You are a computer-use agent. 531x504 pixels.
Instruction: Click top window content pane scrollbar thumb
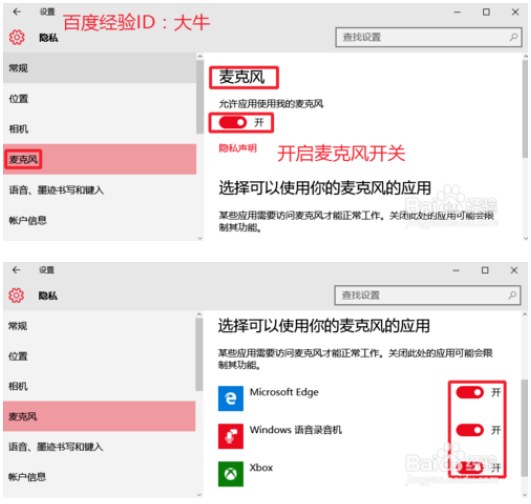tap(525, 108)
